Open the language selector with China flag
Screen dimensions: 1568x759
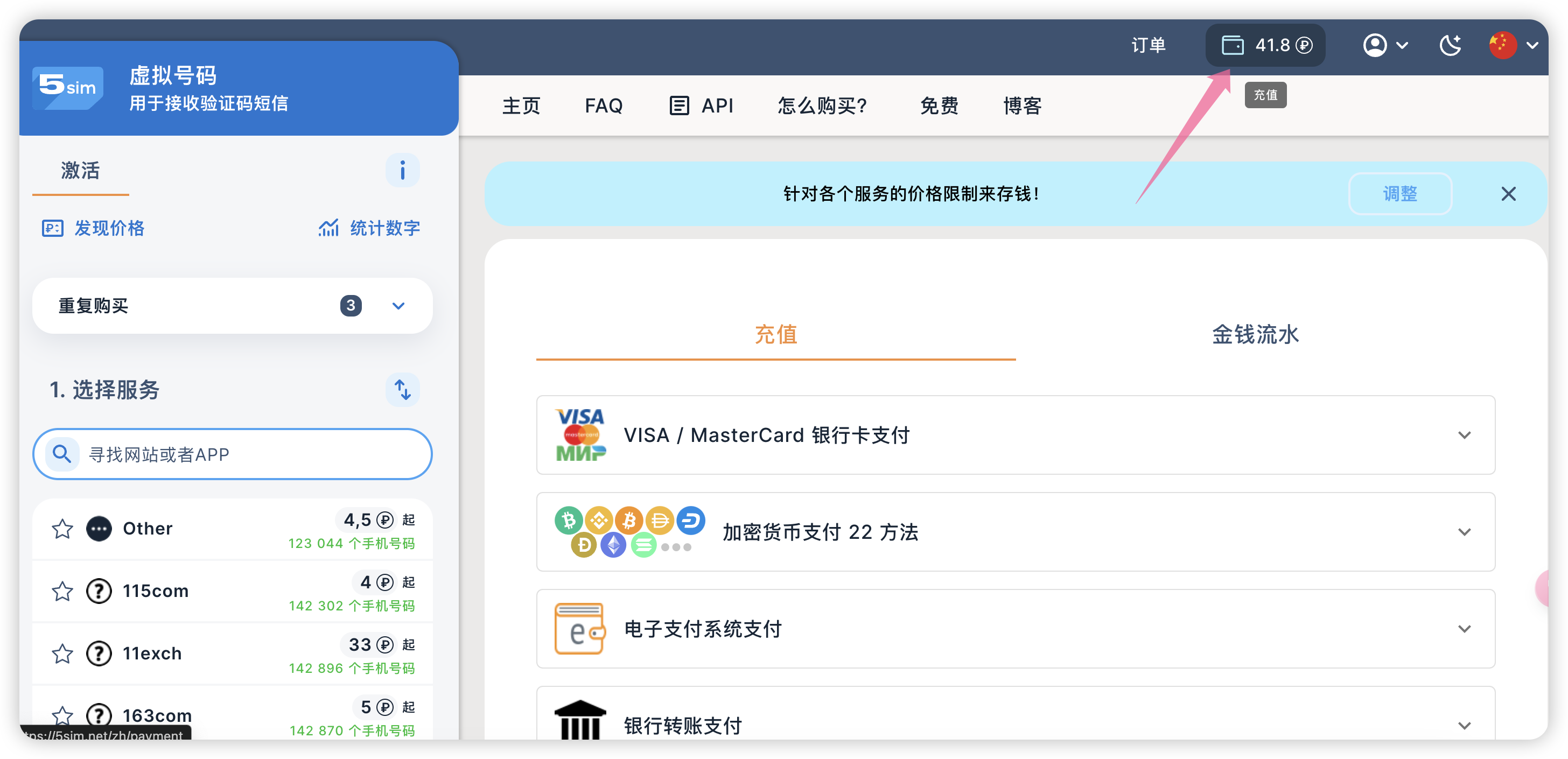click(x=1514, y=45)
